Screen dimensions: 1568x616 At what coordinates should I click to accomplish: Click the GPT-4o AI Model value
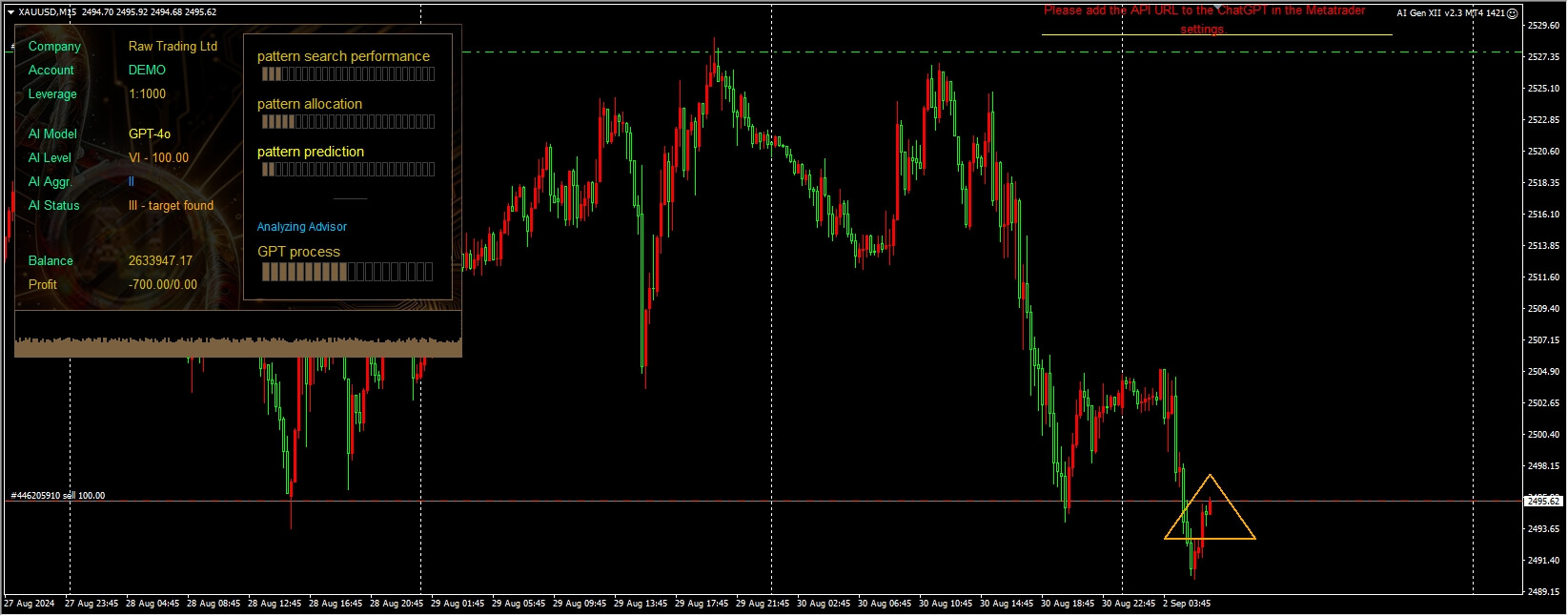pos(150,134)
